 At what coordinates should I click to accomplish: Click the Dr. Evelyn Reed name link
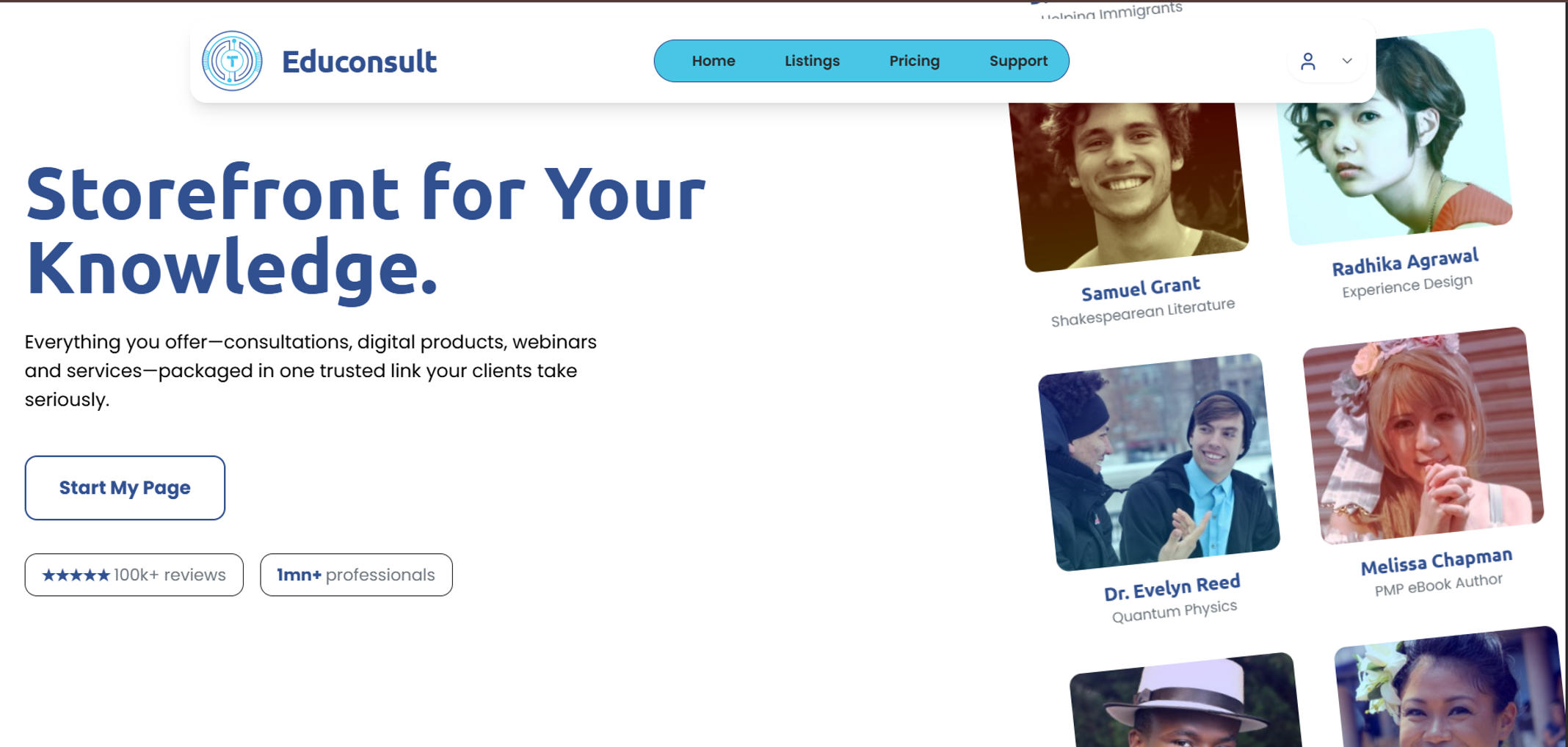click(1172, 587)
